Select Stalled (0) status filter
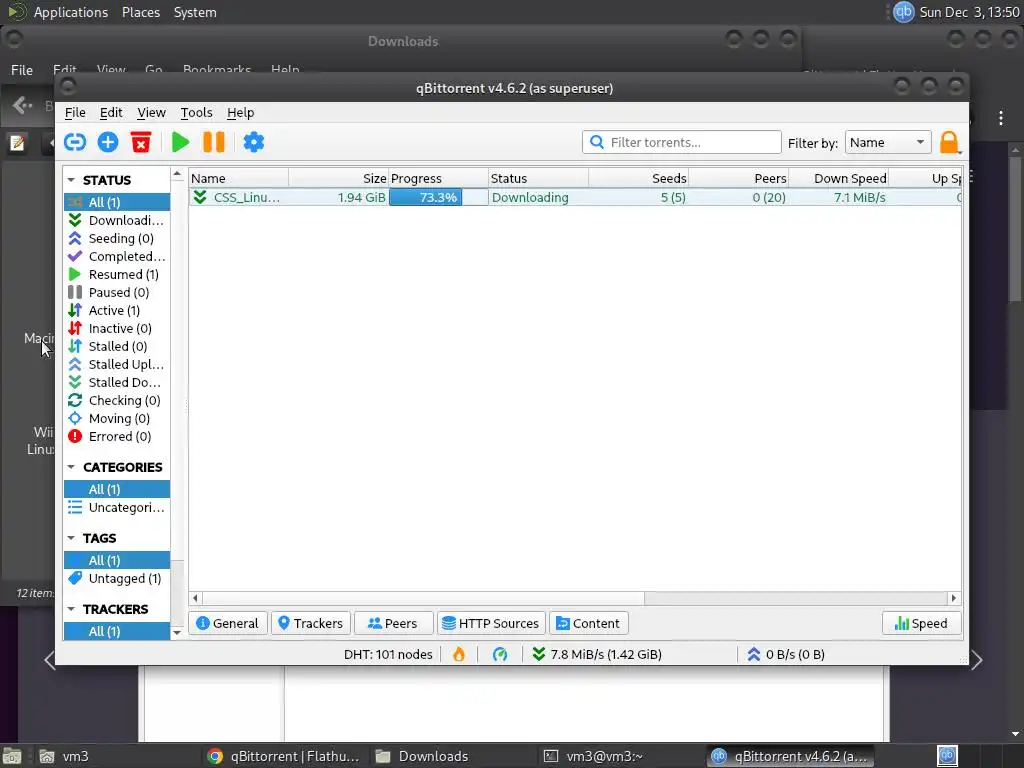The width and height of the screenshot is (1024, 768). tap(117, 346)
